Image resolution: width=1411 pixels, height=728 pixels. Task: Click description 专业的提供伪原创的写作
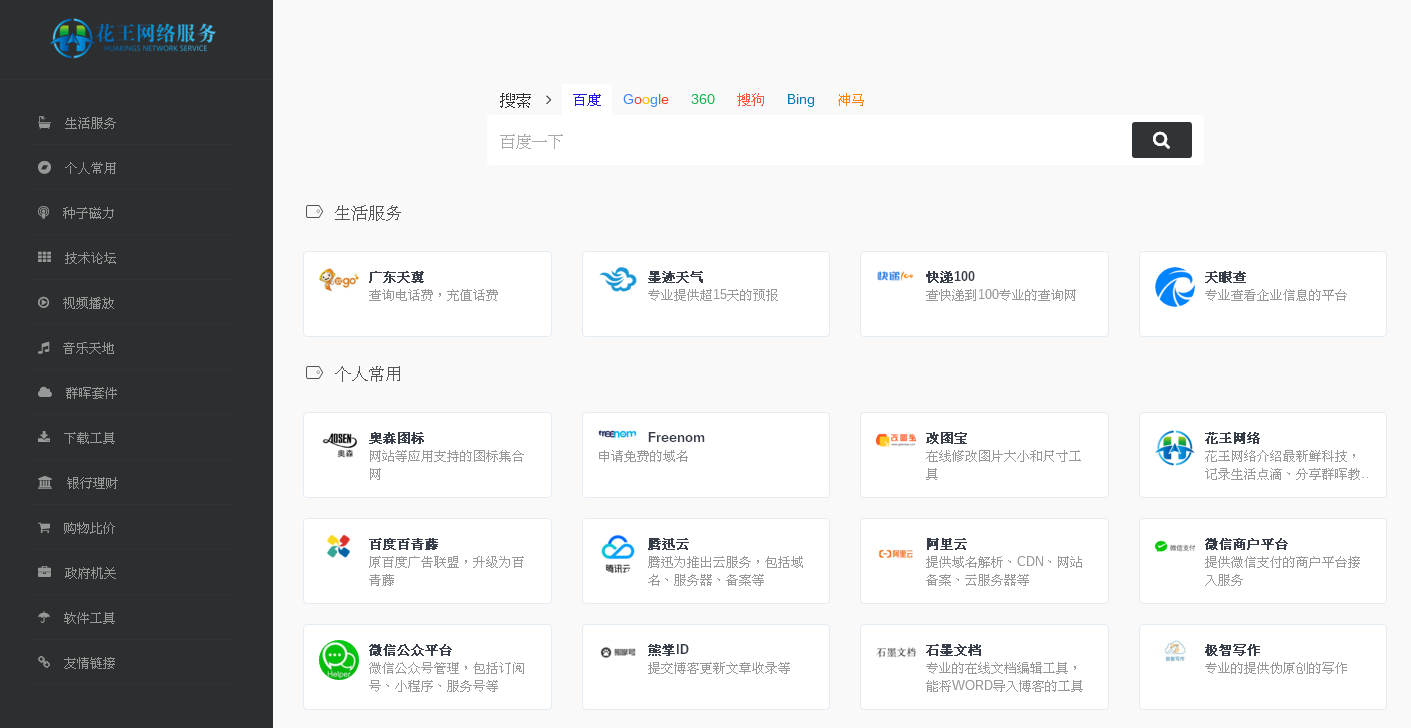point(1276,668)
